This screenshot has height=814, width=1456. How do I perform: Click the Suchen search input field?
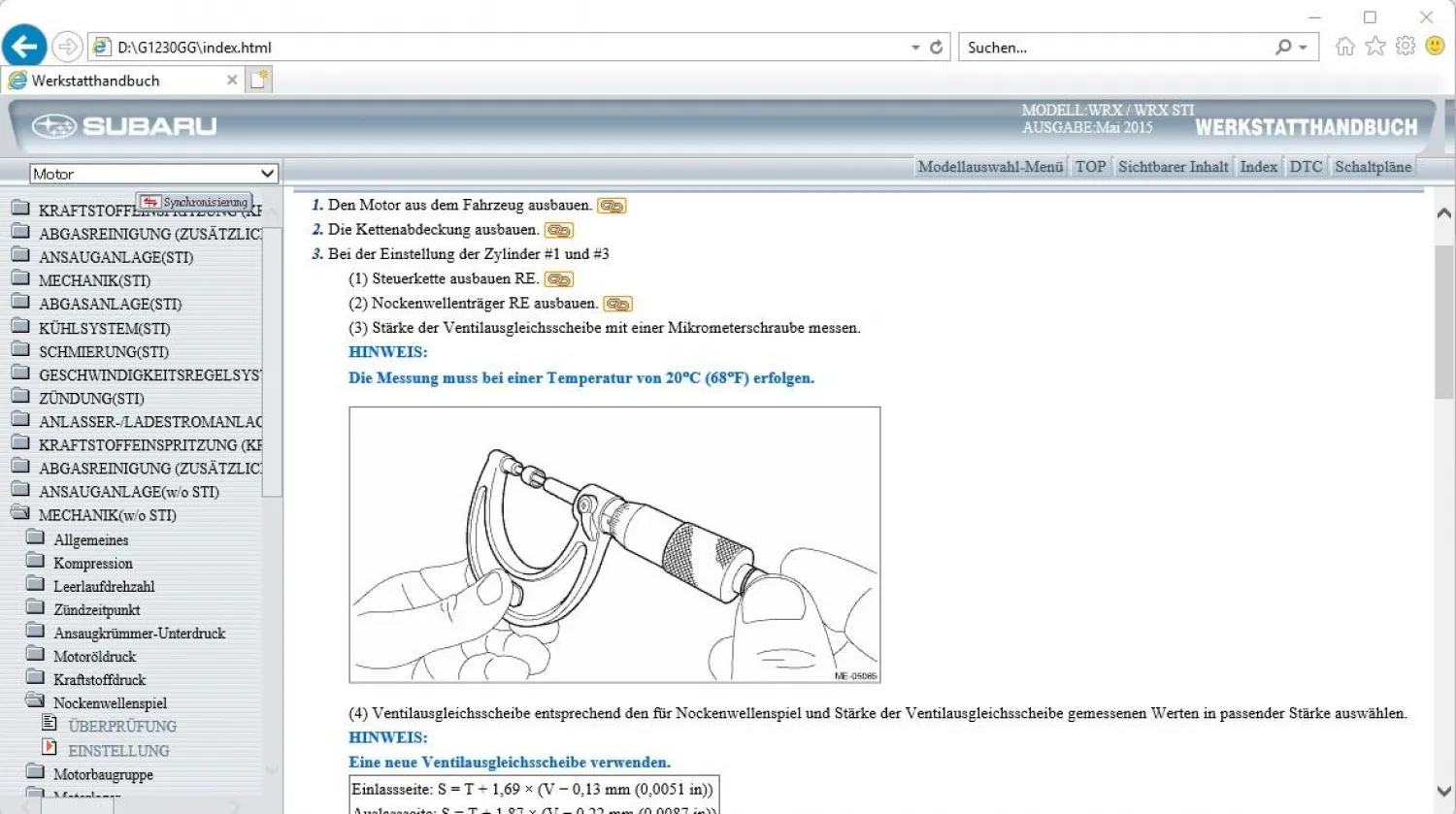tap(1116, 47)
